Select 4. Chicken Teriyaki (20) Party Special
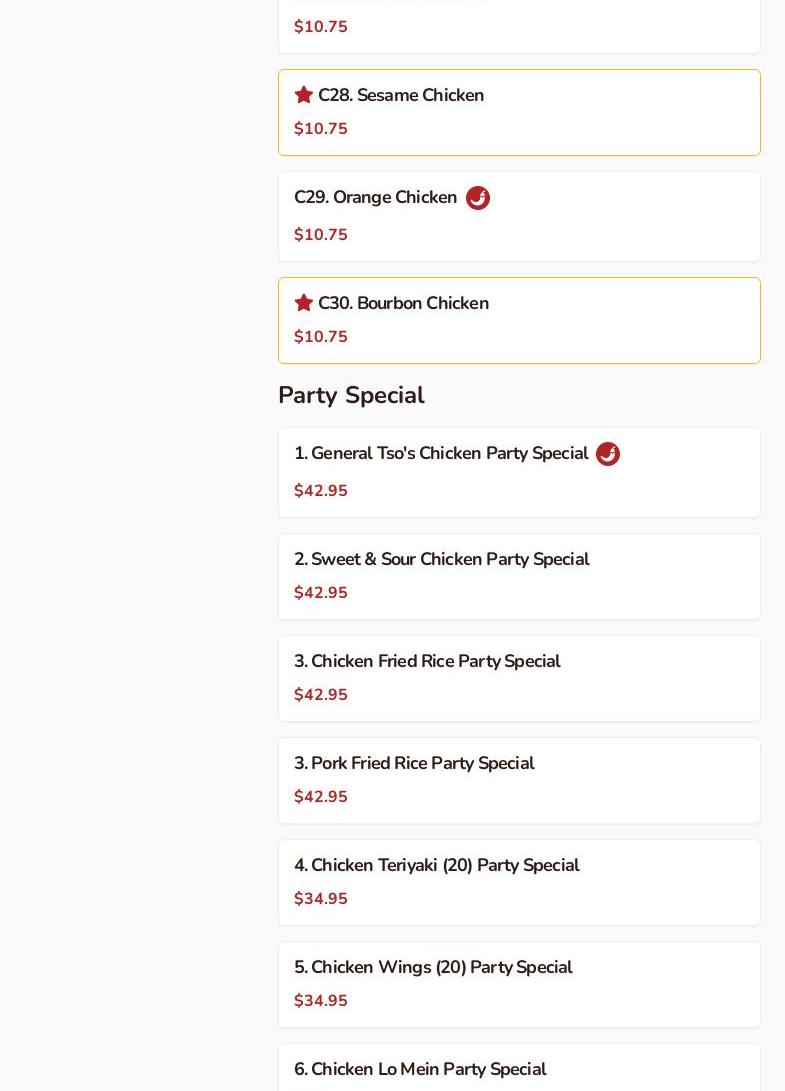The image size is (785, 1091). pos(436,866)
